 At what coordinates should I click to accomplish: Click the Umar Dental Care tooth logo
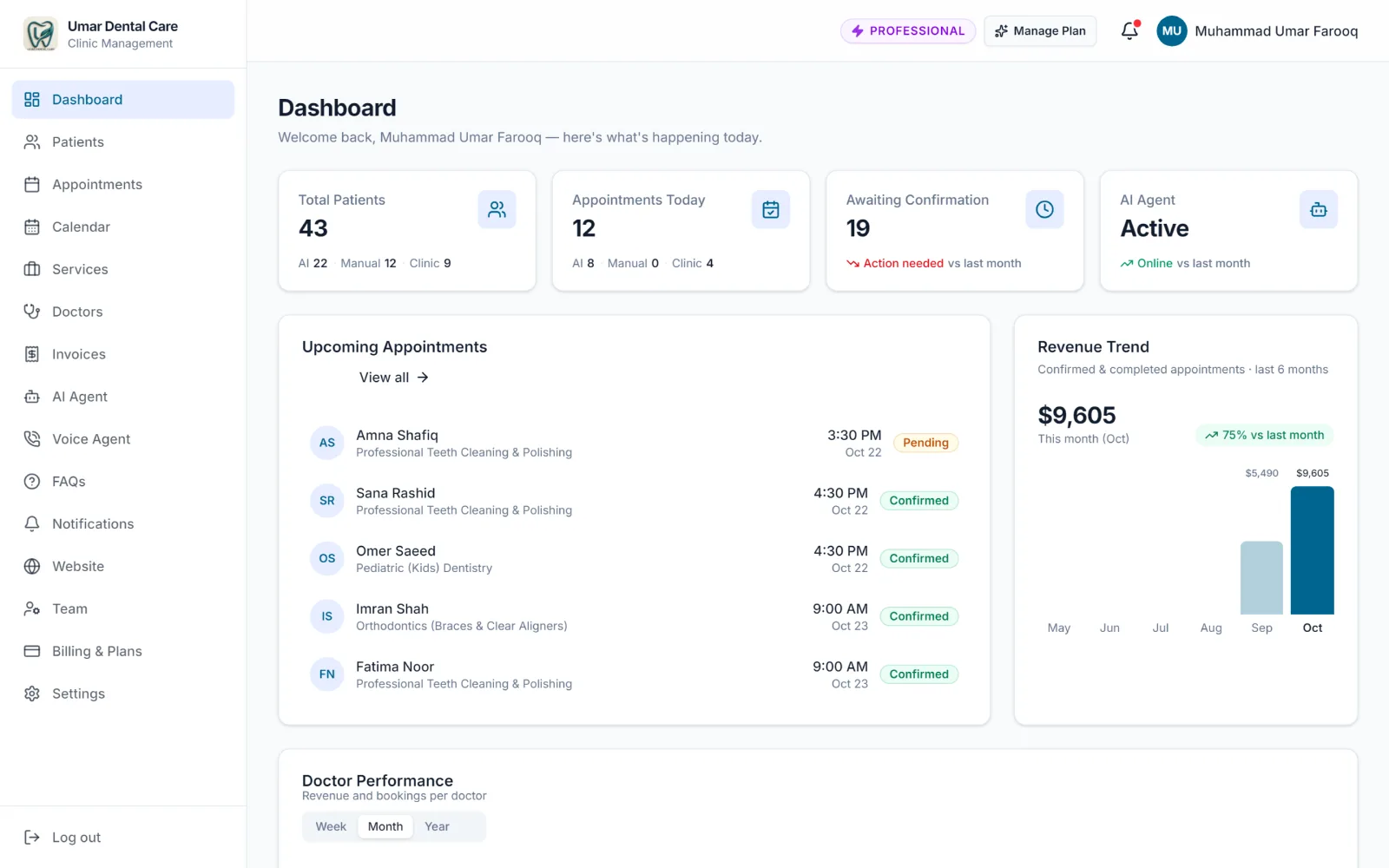click(40, 34)
